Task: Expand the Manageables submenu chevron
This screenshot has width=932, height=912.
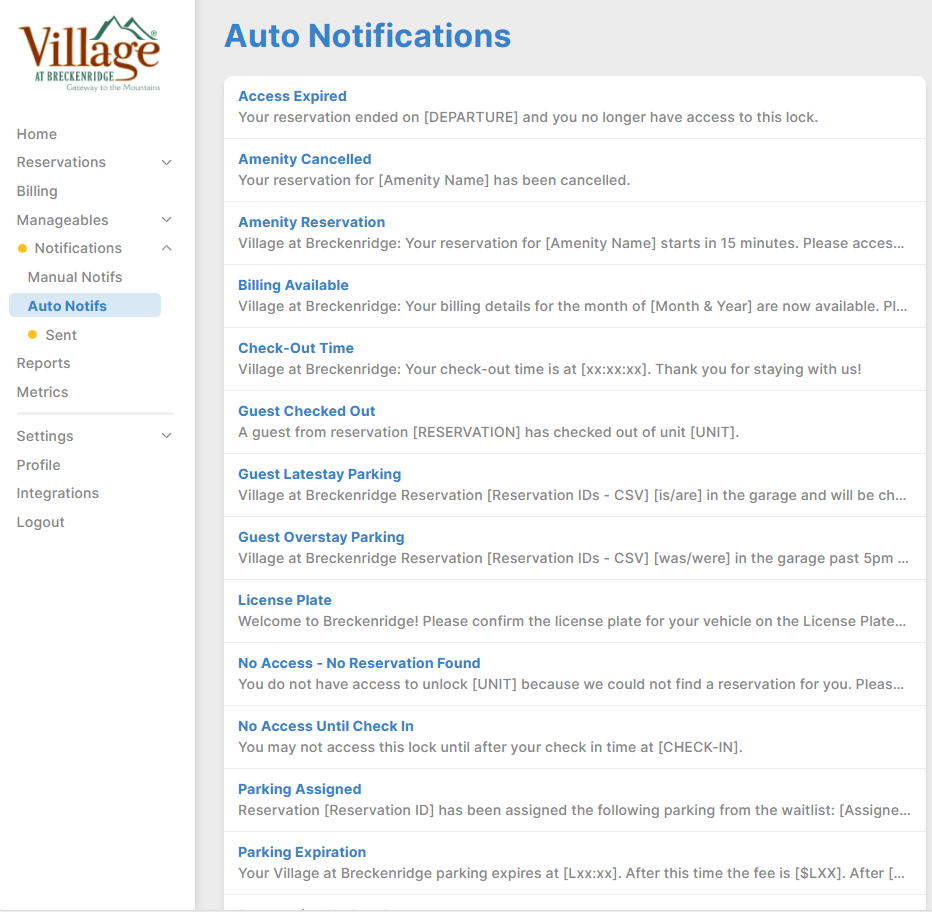Action: coord(167,220)
